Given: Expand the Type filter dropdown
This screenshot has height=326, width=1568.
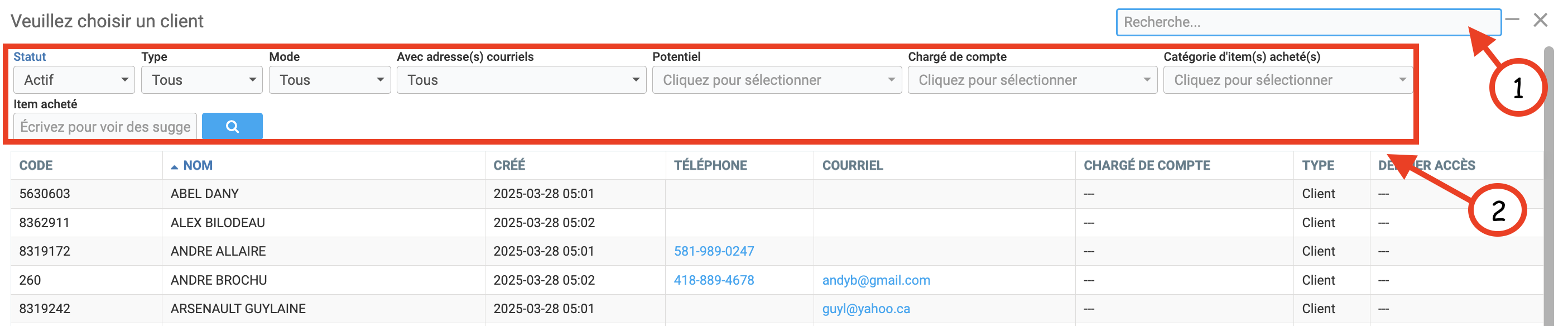Looking at the screenshot, I should (x=201, y=80).
